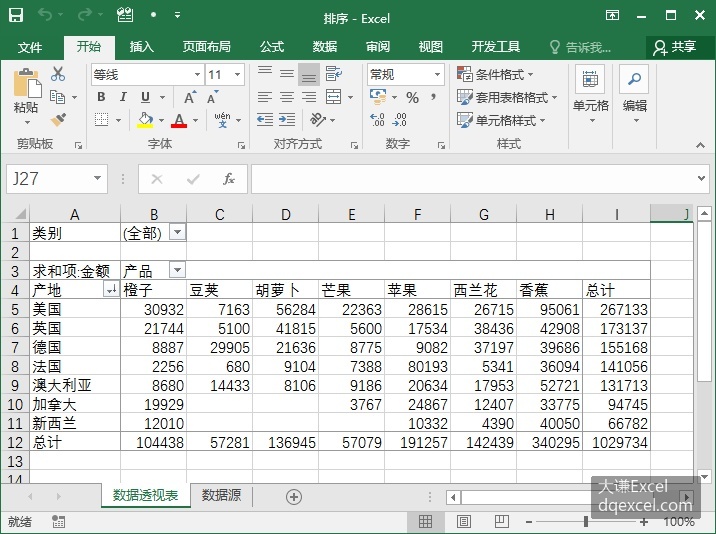This screenshot has height=534, width=716.
Task: Open 套用表格格式 table format menu
Action: (x=507, y=97)
